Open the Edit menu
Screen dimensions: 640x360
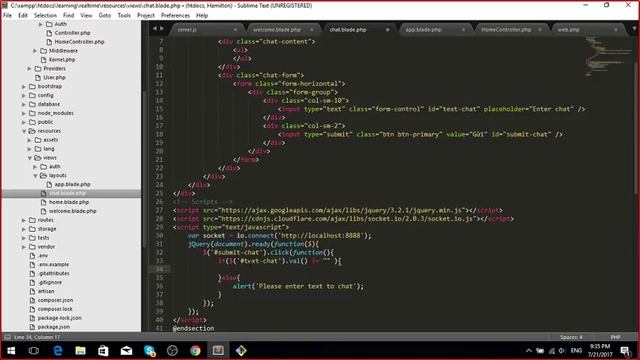[23, 16]
